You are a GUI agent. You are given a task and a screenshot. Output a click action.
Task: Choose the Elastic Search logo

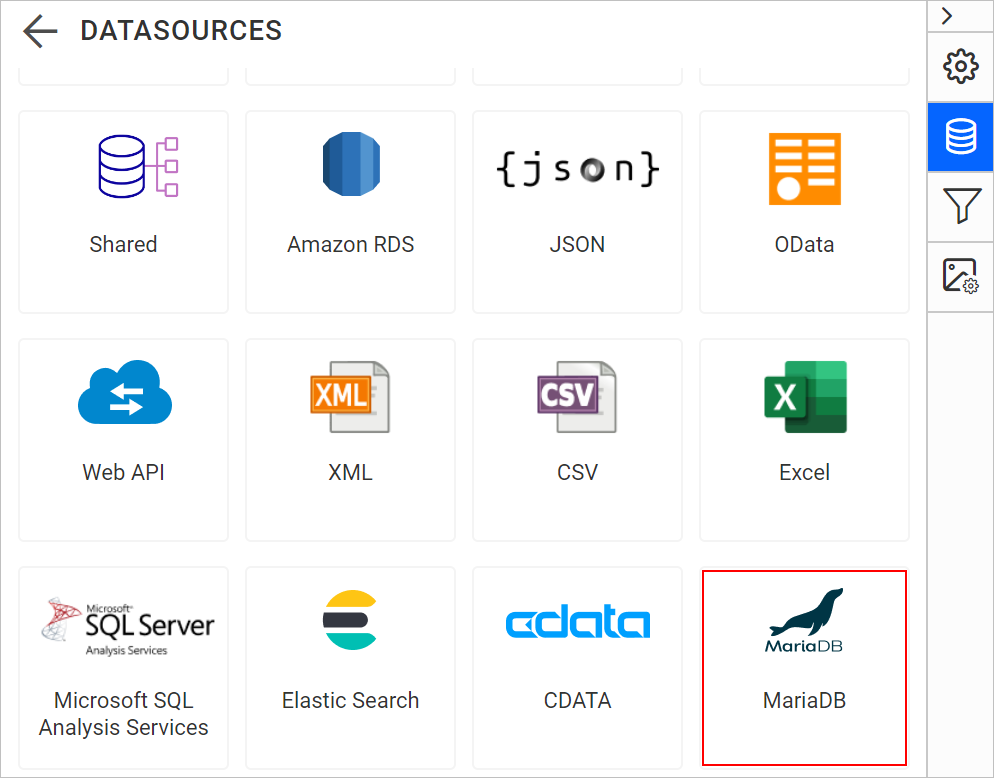coord(351,619)
